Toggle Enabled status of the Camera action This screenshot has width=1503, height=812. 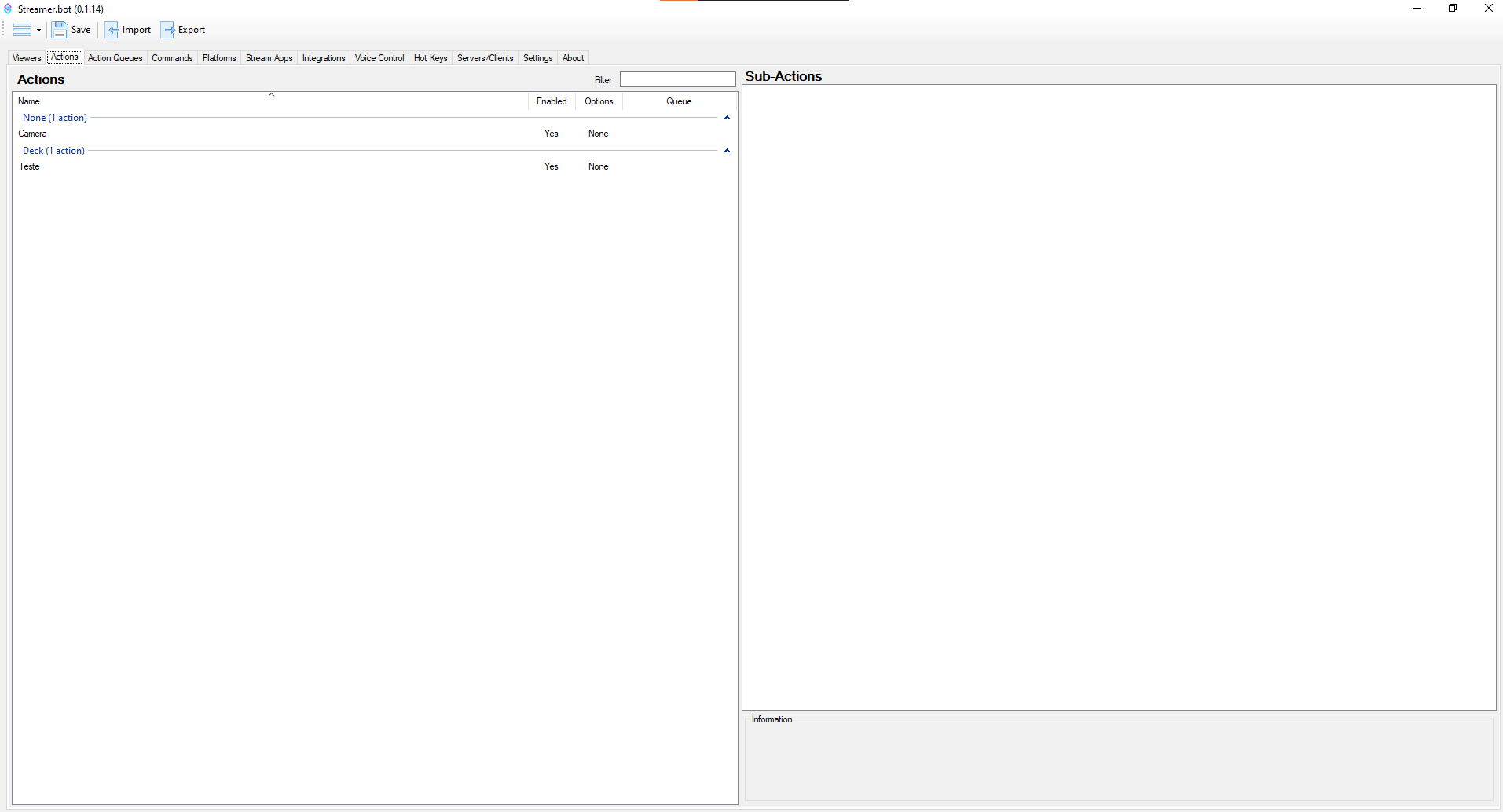[x=552, y=134]
